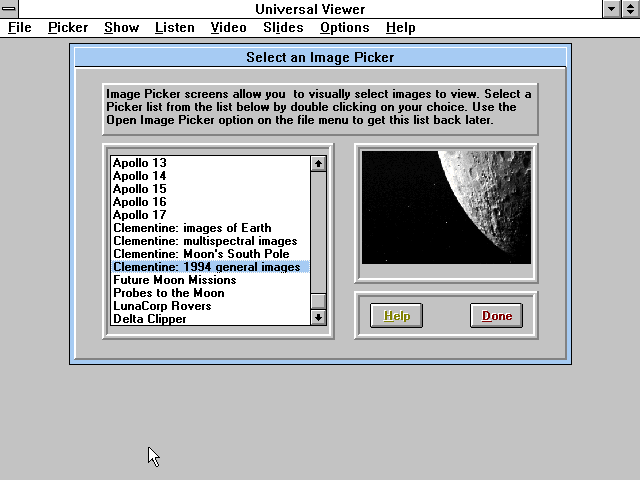
Task: Click the maximize arrow in title bar
Action: pos(630,9)
